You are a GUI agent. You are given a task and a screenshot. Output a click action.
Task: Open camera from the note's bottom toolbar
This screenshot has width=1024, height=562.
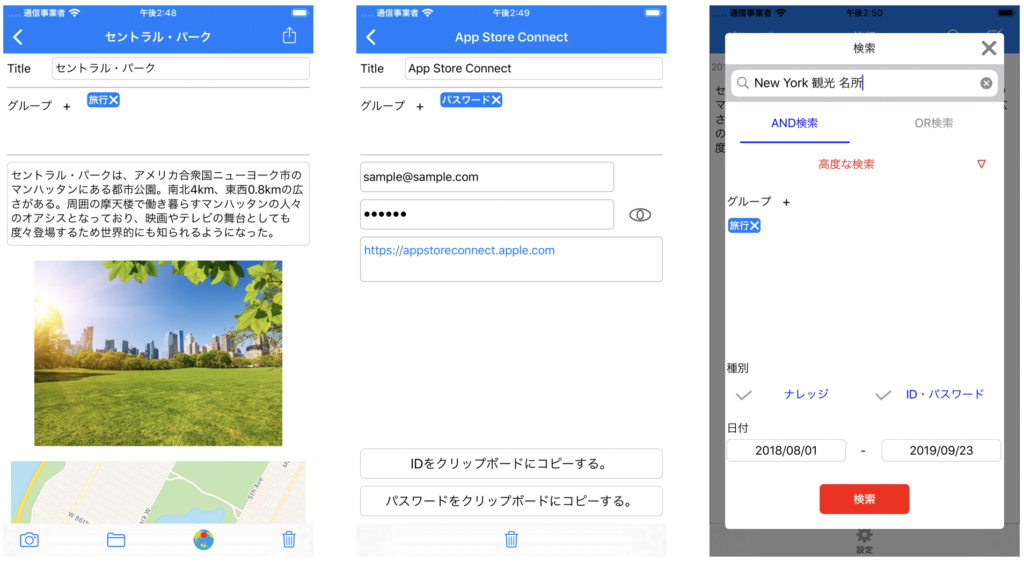(x=30, y=540)
